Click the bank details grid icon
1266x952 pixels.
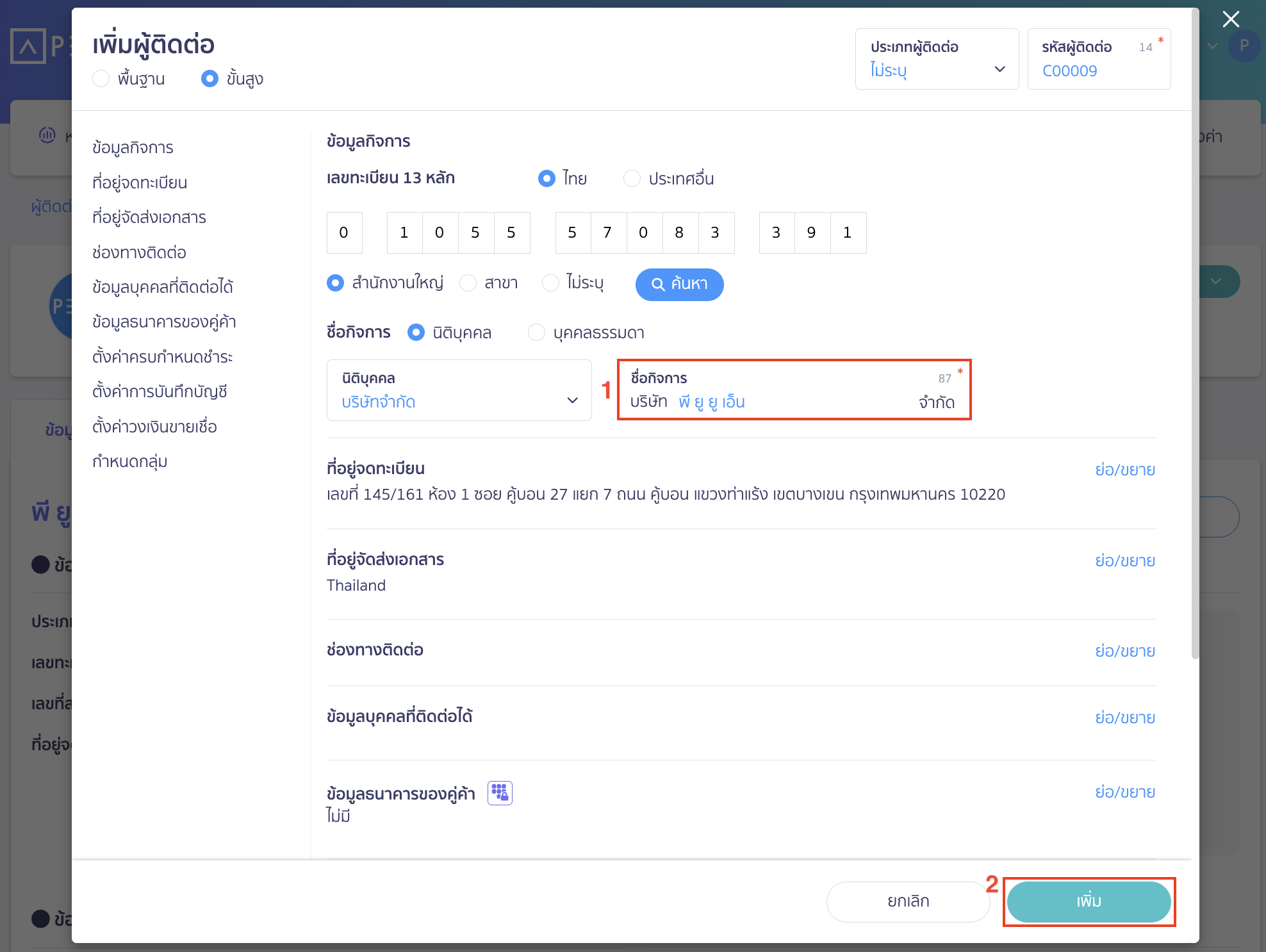coord(500,793)
